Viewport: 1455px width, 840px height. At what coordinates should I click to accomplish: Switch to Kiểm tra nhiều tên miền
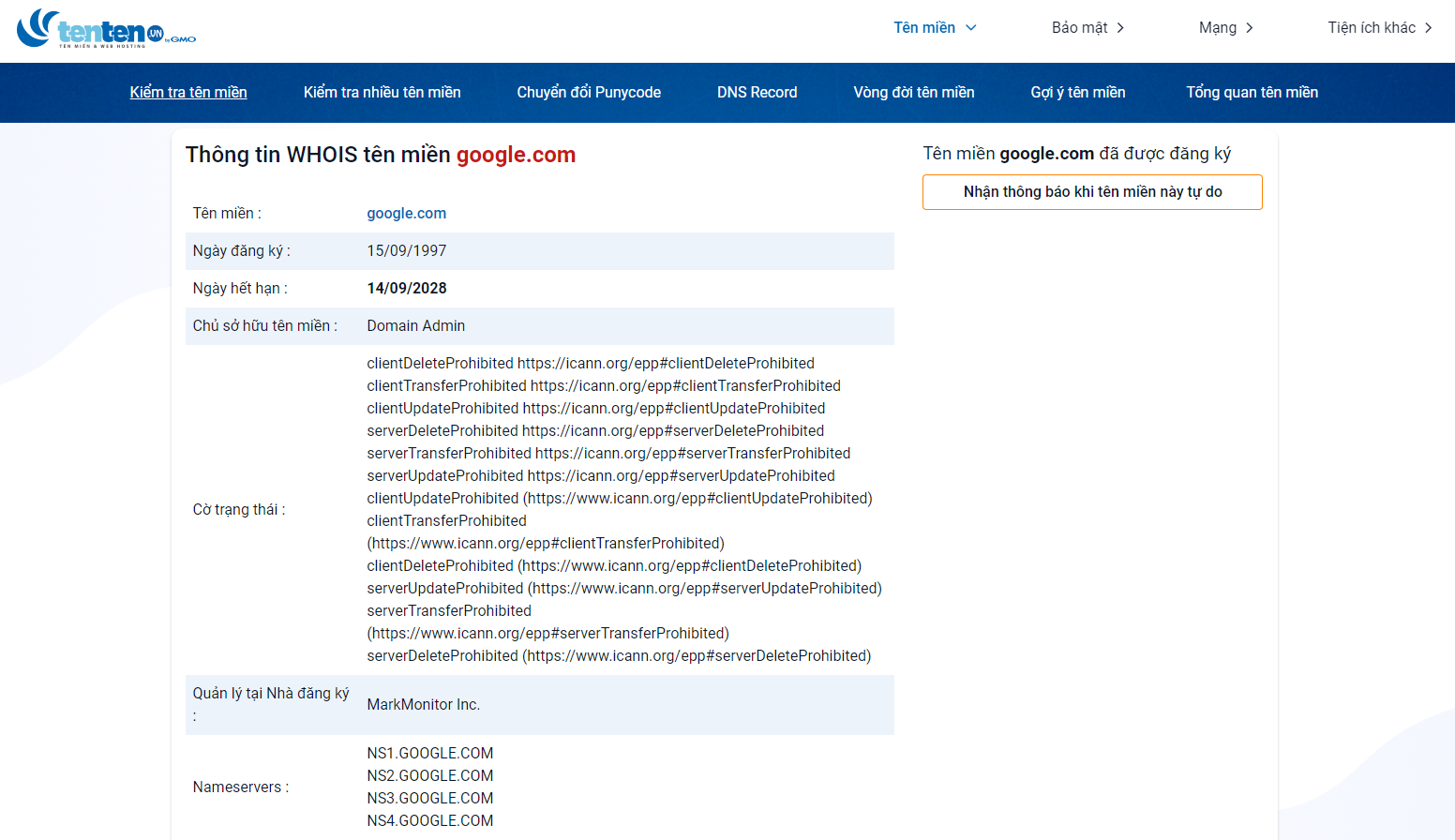tap(382, 92)
